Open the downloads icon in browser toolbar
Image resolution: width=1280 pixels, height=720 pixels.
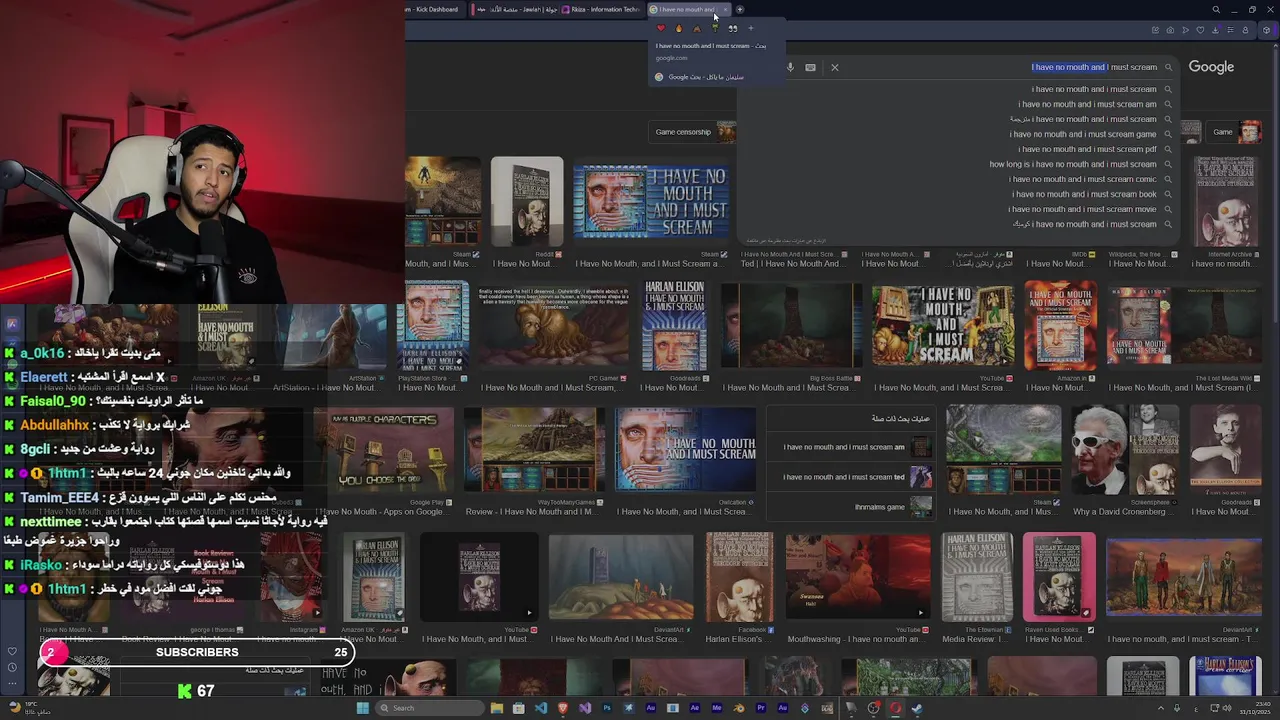pos(1215,30)
